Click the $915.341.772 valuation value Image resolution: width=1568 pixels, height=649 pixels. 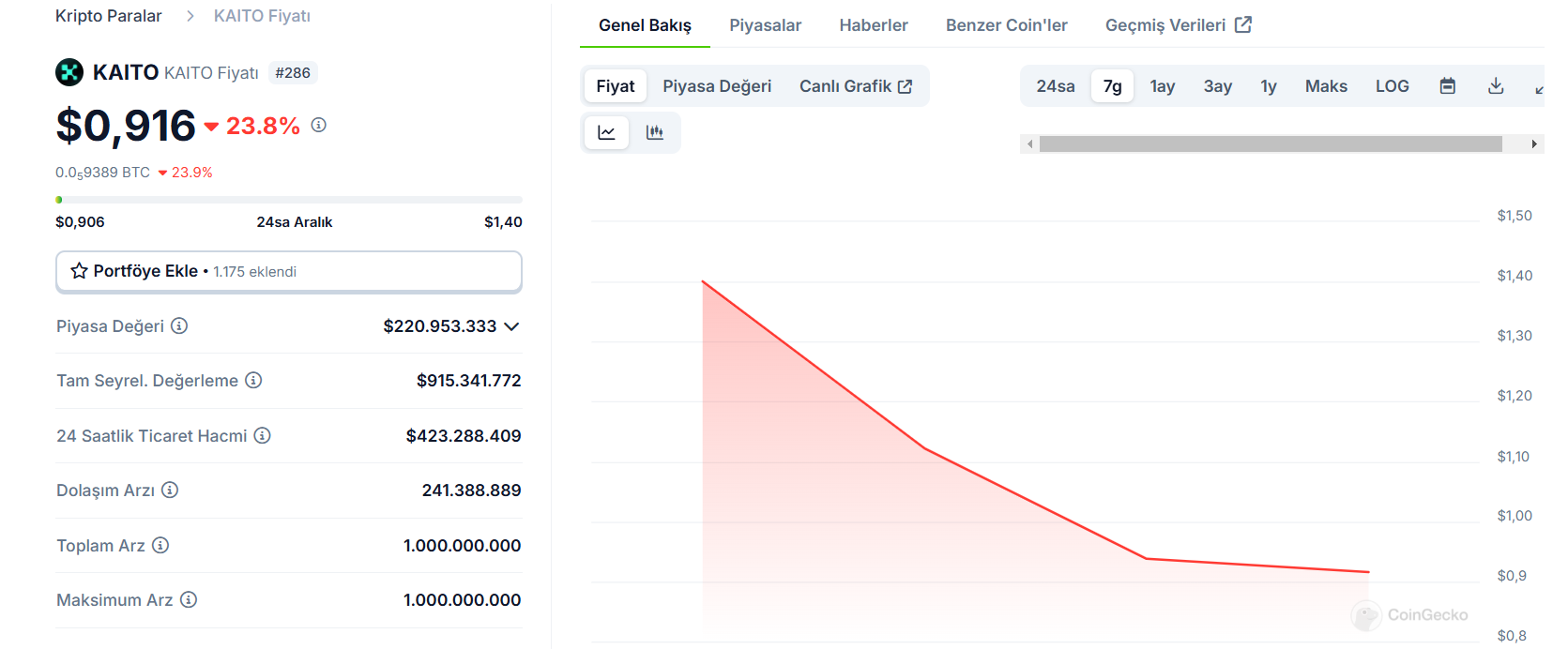click(x=469, y=381)
